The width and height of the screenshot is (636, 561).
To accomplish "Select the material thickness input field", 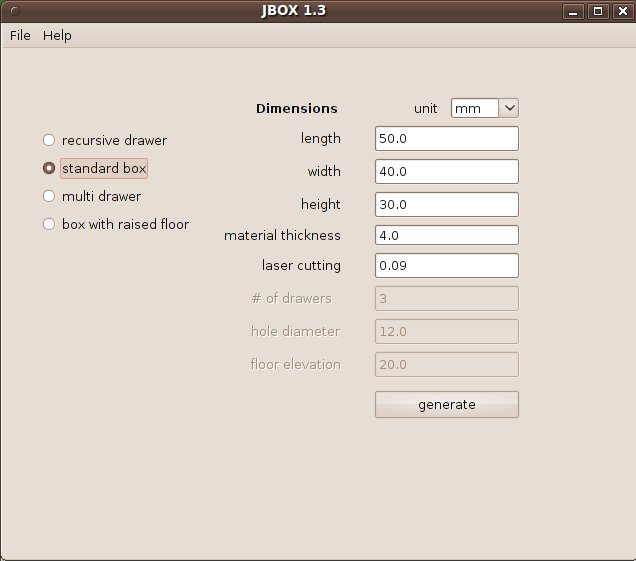I will (446, 235).
